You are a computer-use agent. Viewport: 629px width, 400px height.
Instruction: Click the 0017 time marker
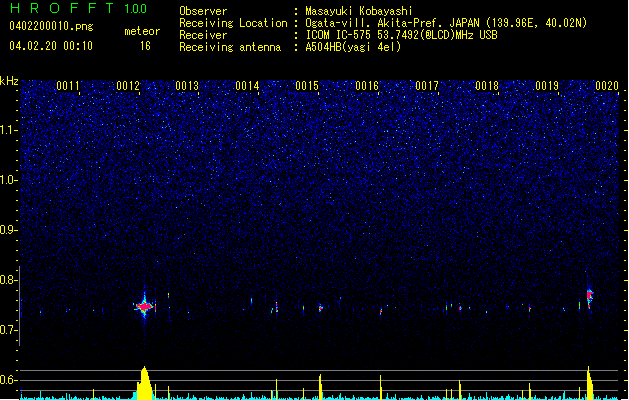(x=427, y=86)
